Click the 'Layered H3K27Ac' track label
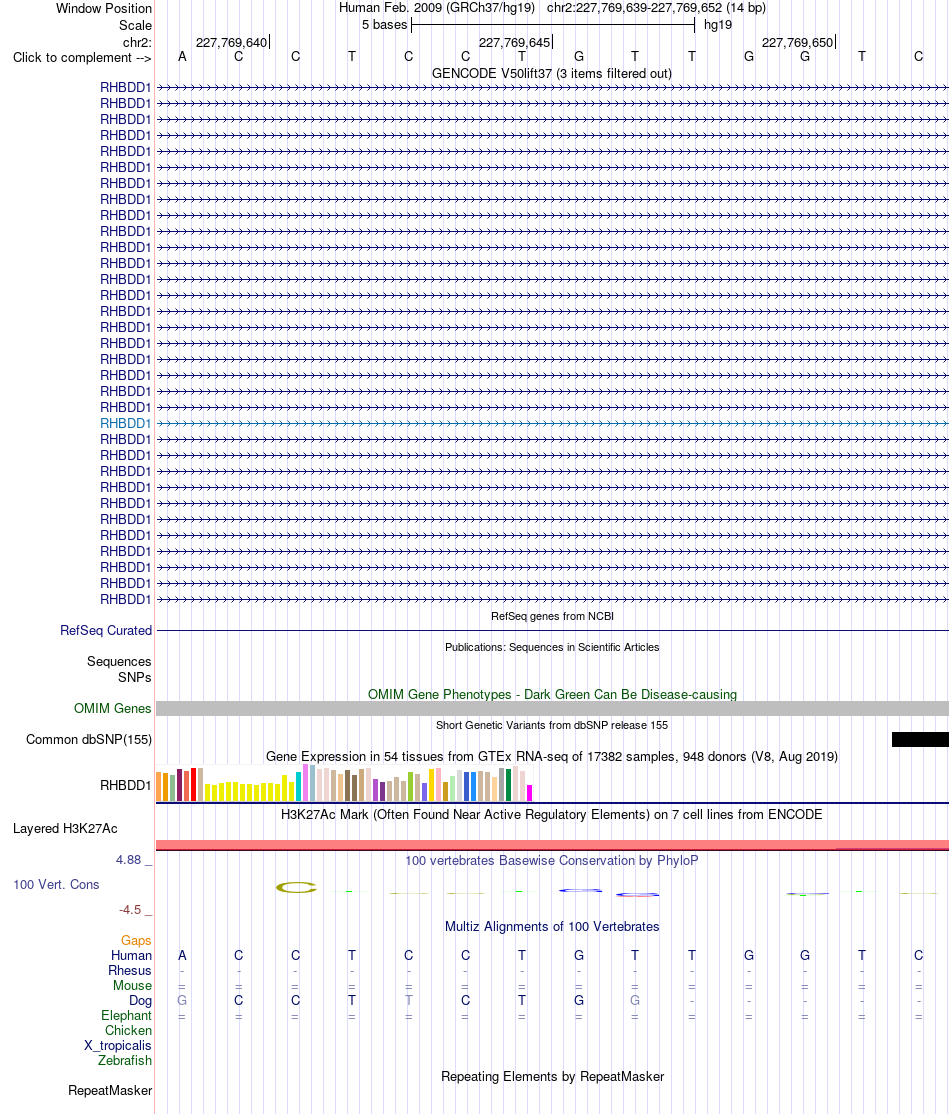 tap(65, 828)
